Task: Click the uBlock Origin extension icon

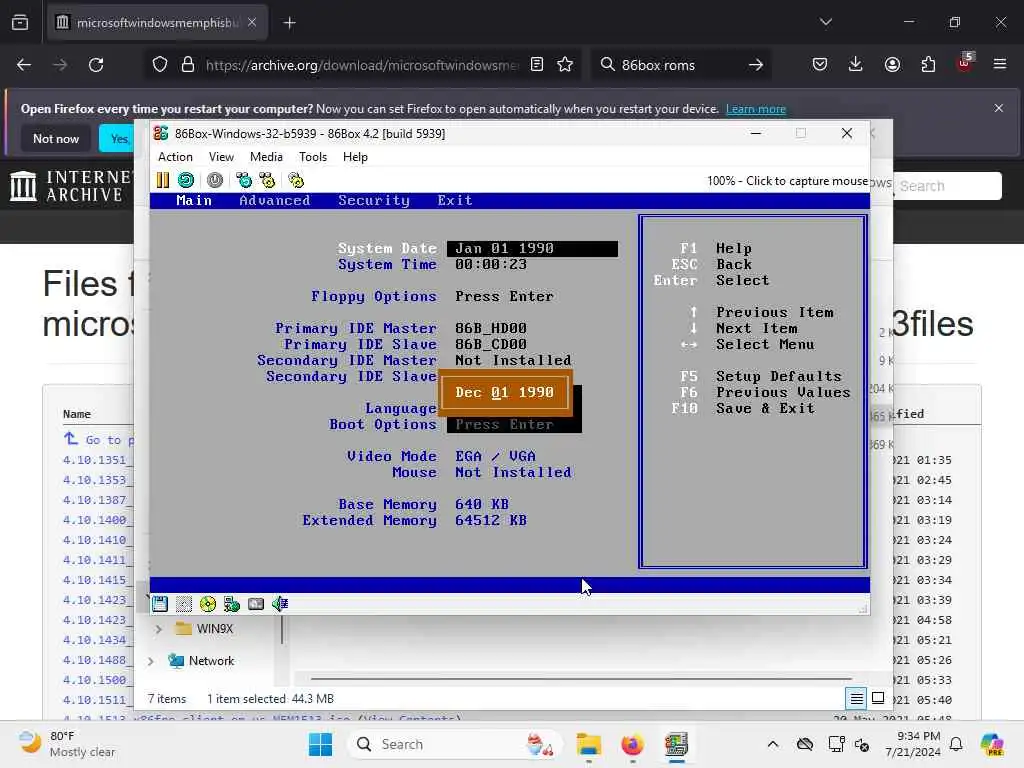Action: click(x=965, y=63)
